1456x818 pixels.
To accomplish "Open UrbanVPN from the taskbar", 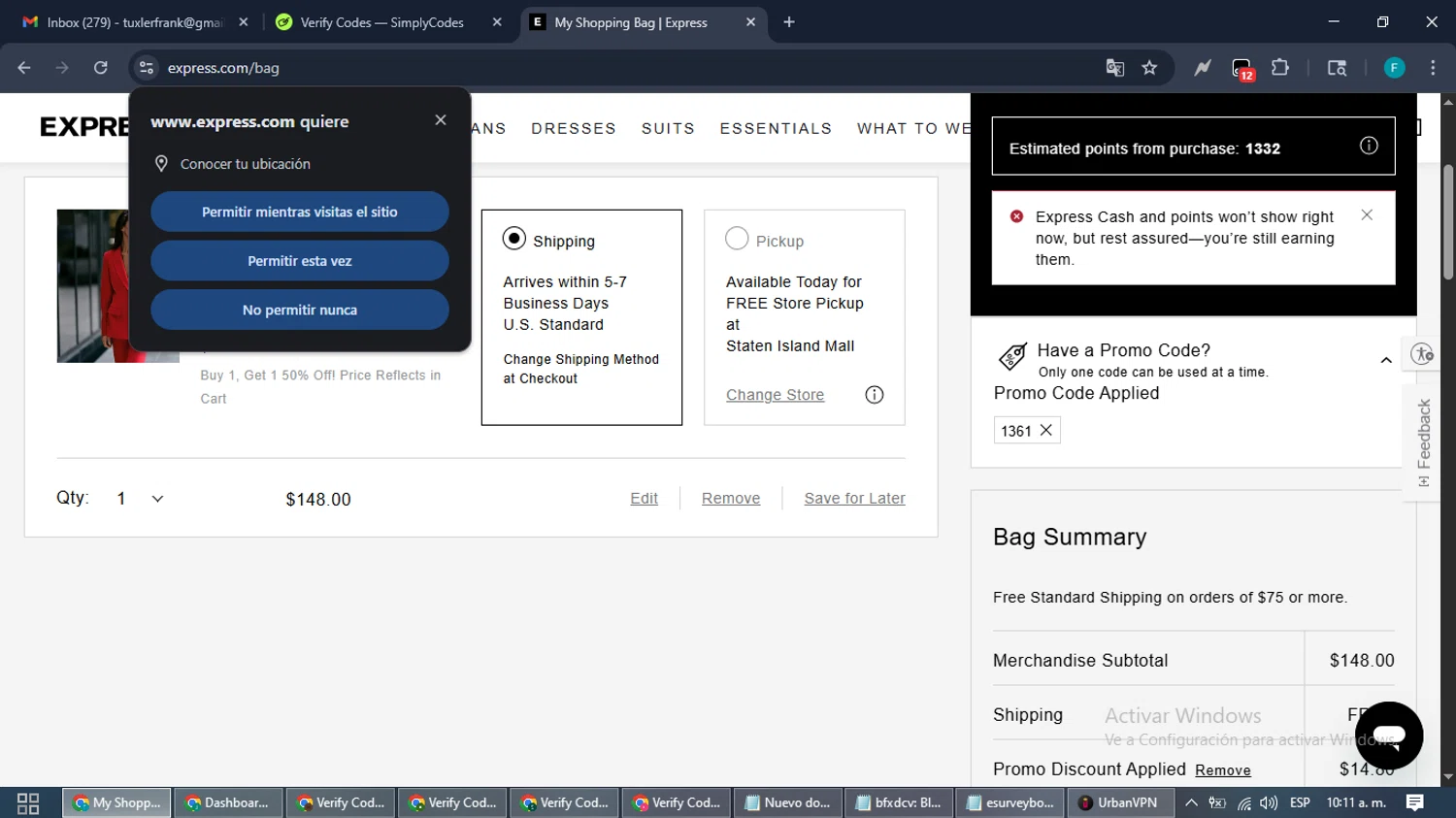I will coord(1119,803).
